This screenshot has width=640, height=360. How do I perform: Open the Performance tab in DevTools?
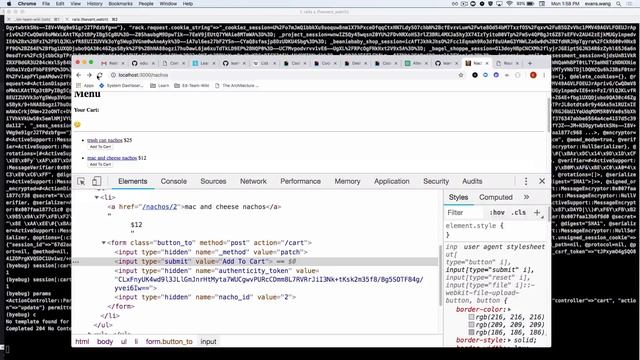pos(300,181)
